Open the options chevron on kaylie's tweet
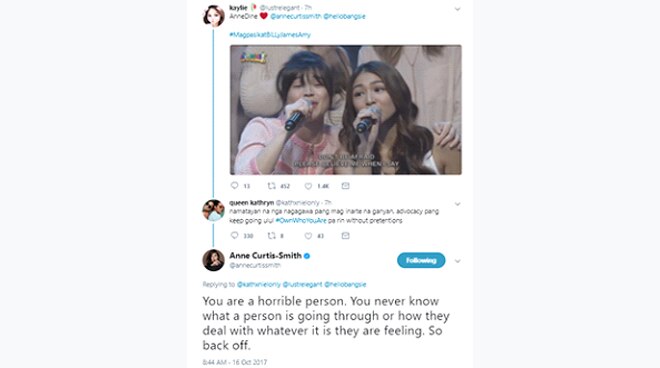660x368 pixels. (458, 9)
